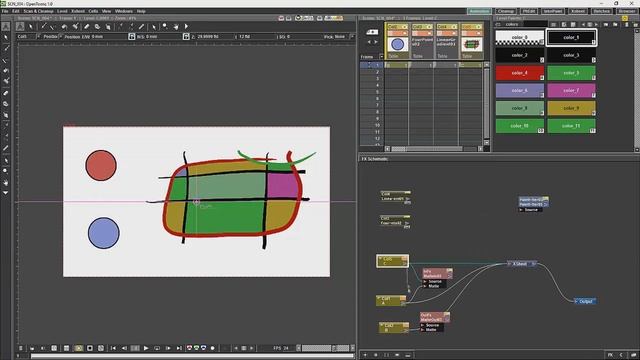Open the colors palette page tab
Viewport: 640px width, 360px height.
pyautogui.click(x=512, y=24)
